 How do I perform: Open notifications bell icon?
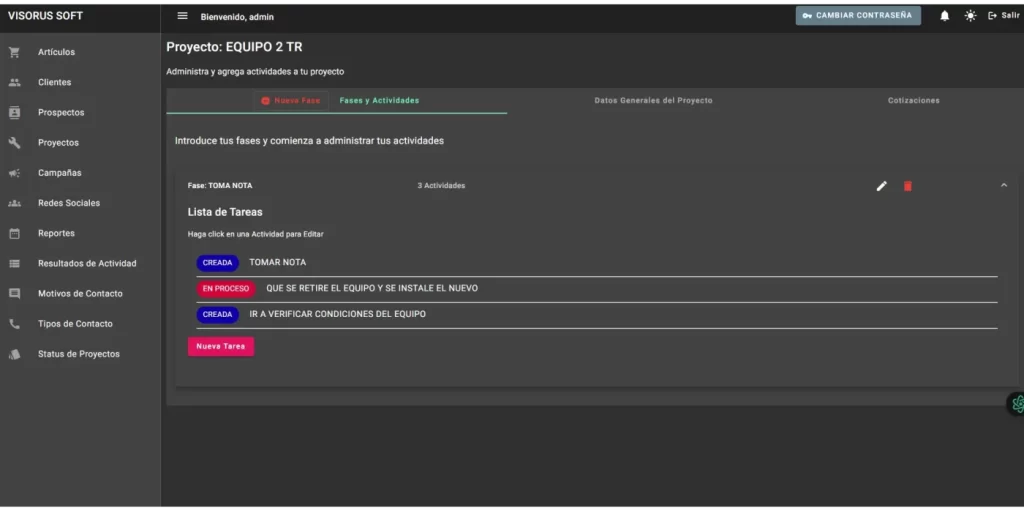[x=944, y=16]
